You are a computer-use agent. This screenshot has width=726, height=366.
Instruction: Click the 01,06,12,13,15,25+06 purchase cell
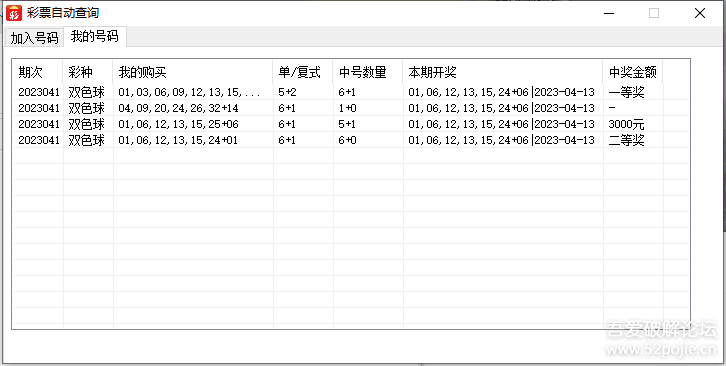[178, 124]
